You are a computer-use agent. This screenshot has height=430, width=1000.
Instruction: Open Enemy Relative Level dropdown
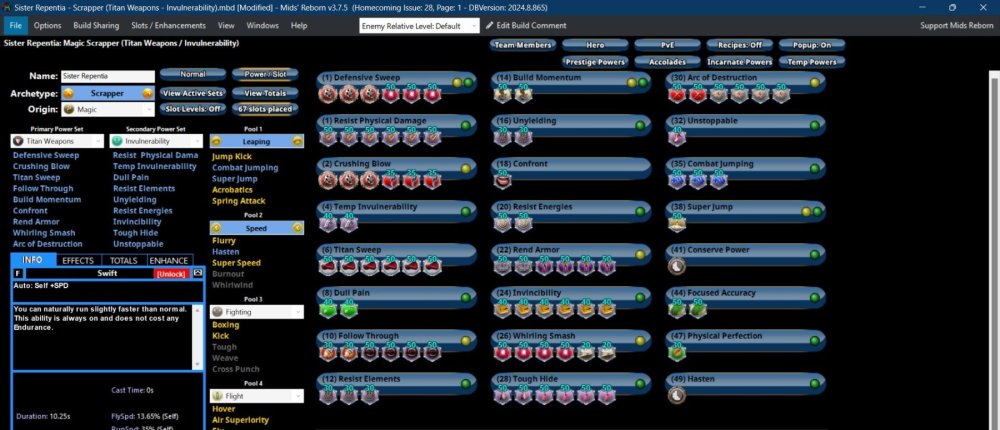420,25
